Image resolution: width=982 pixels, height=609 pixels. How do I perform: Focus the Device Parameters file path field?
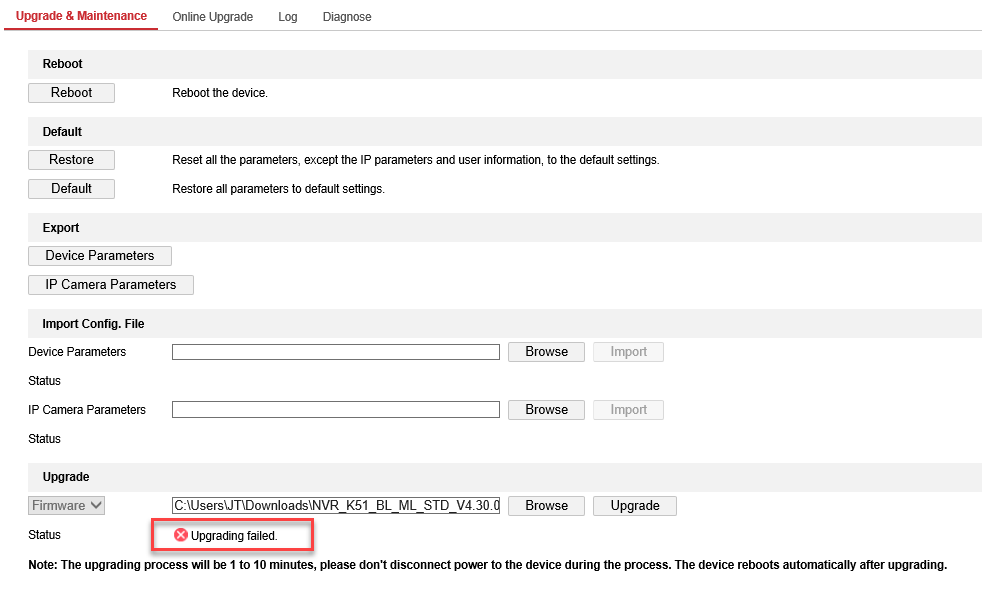(x=335, y=352)
